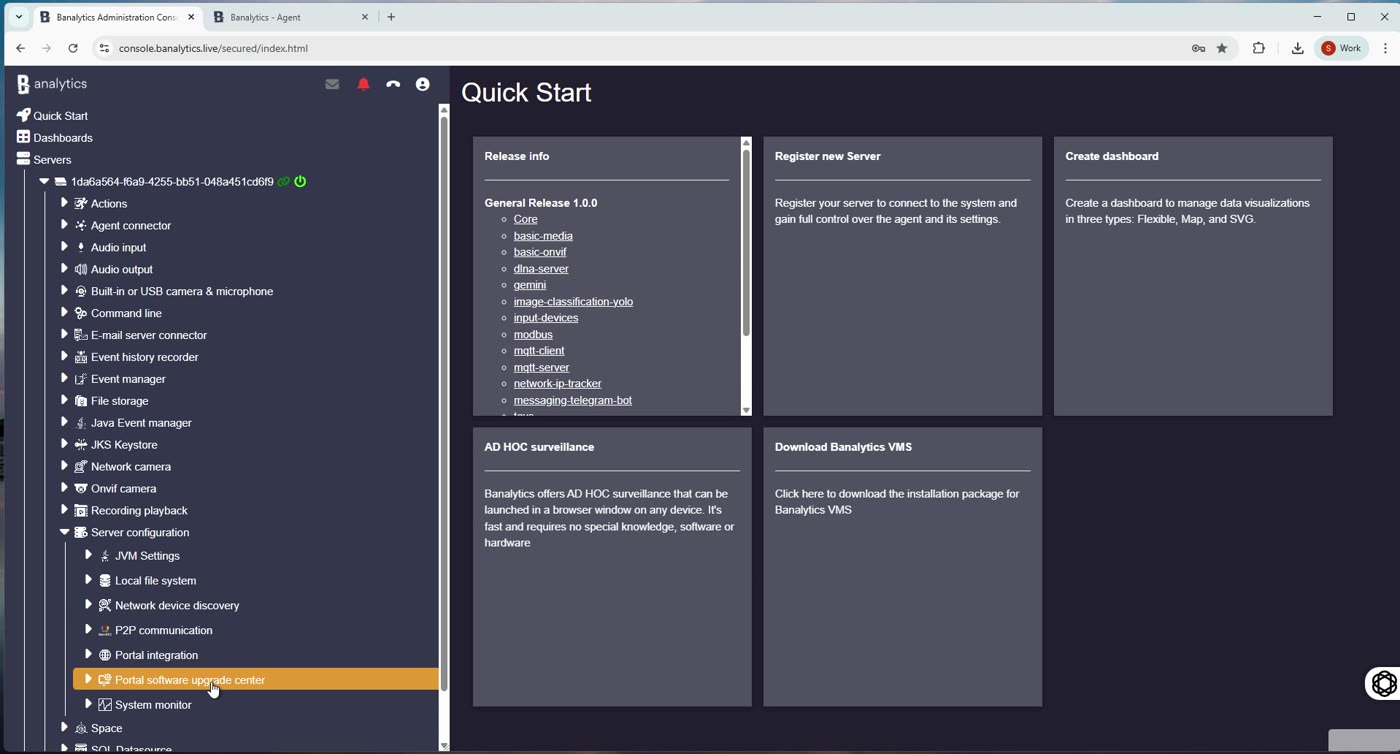Expand Portal software upgrade center arrow
The width and height of the screenshot is (1400, 754).
88,679
